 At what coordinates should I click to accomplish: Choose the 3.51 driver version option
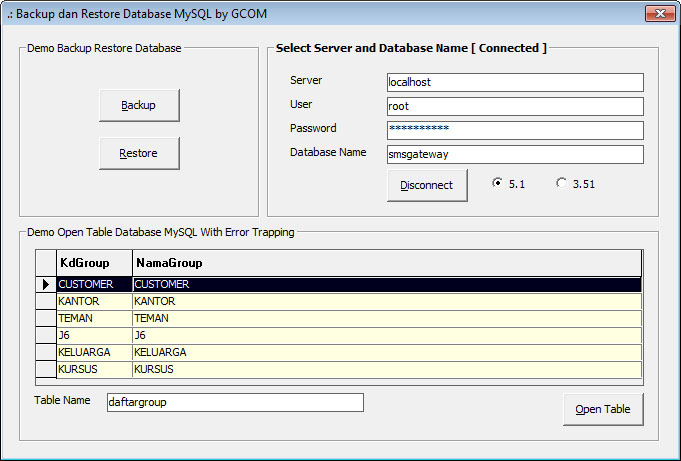[x=562, y=184]
